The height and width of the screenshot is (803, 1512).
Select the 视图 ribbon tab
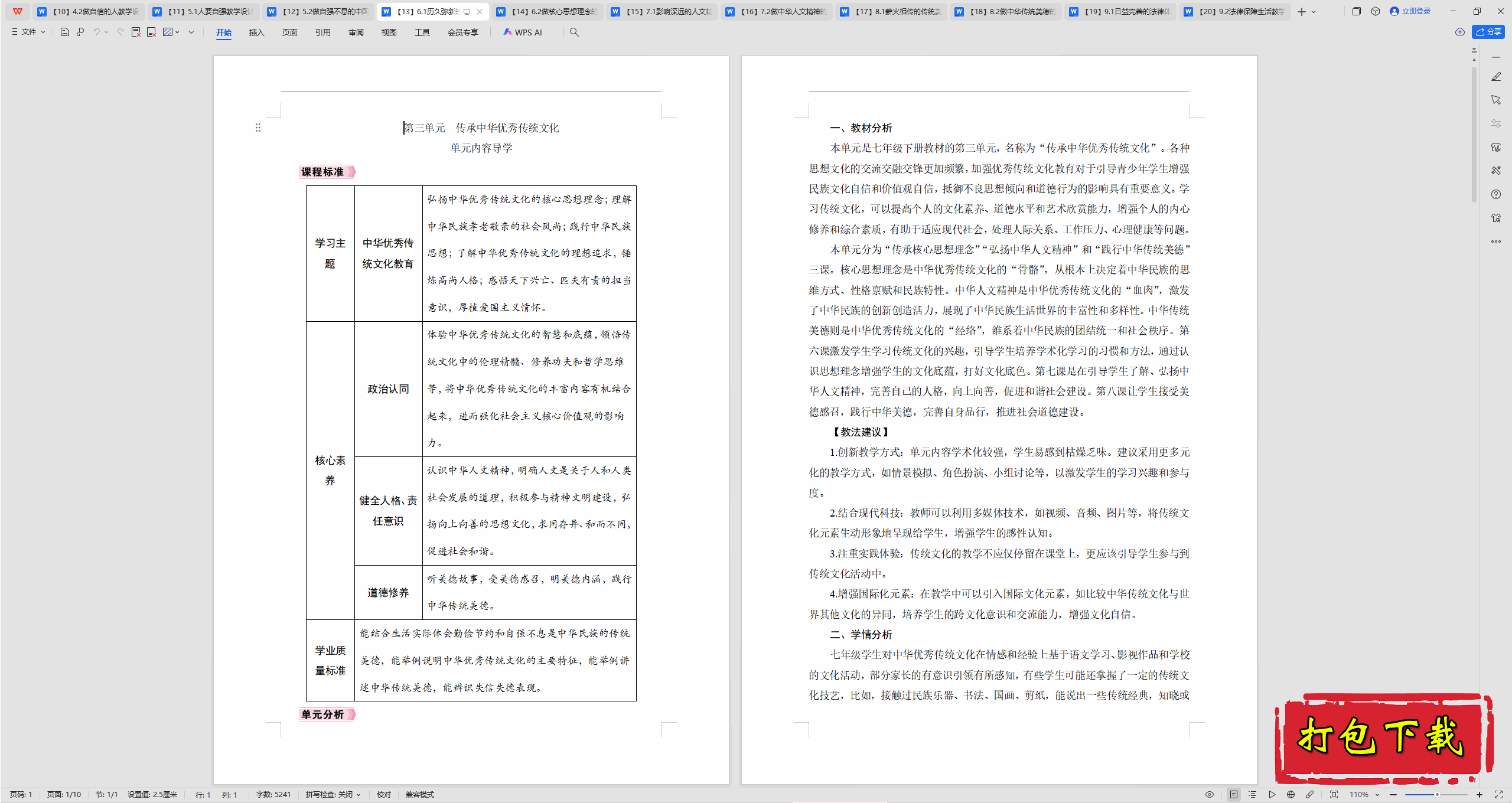tap(389, 32)
